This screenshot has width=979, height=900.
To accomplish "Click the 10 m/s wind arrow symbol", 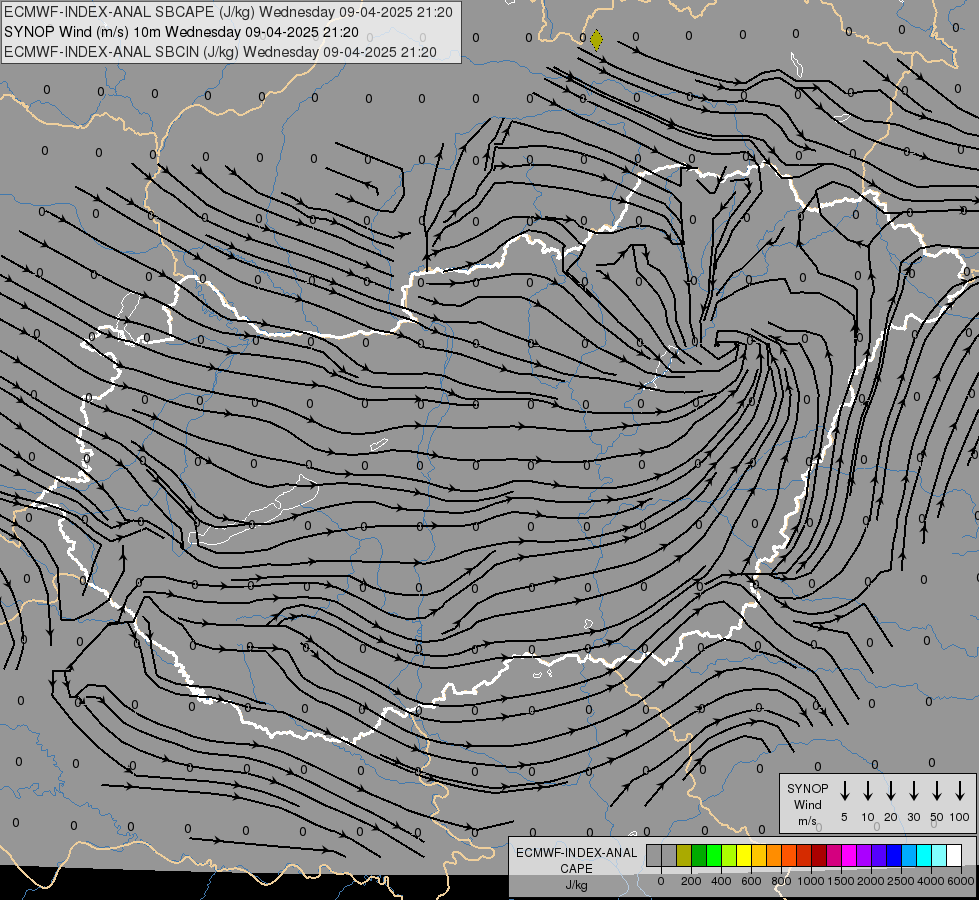I will [x=867, y=791].
